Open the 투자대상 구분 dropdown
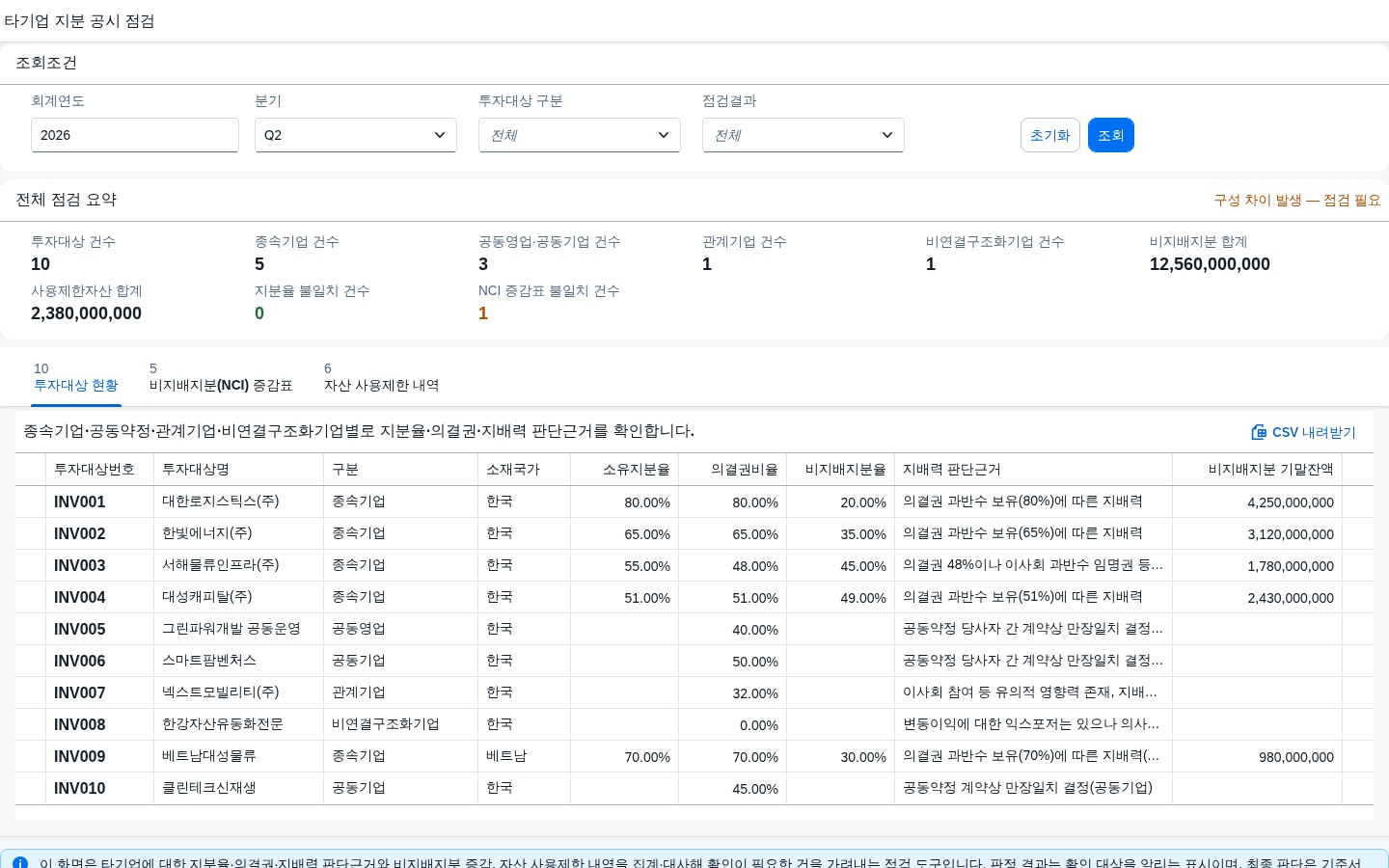Image resolution: width=1389 pixels, height=868 pixels. point(580,135)
